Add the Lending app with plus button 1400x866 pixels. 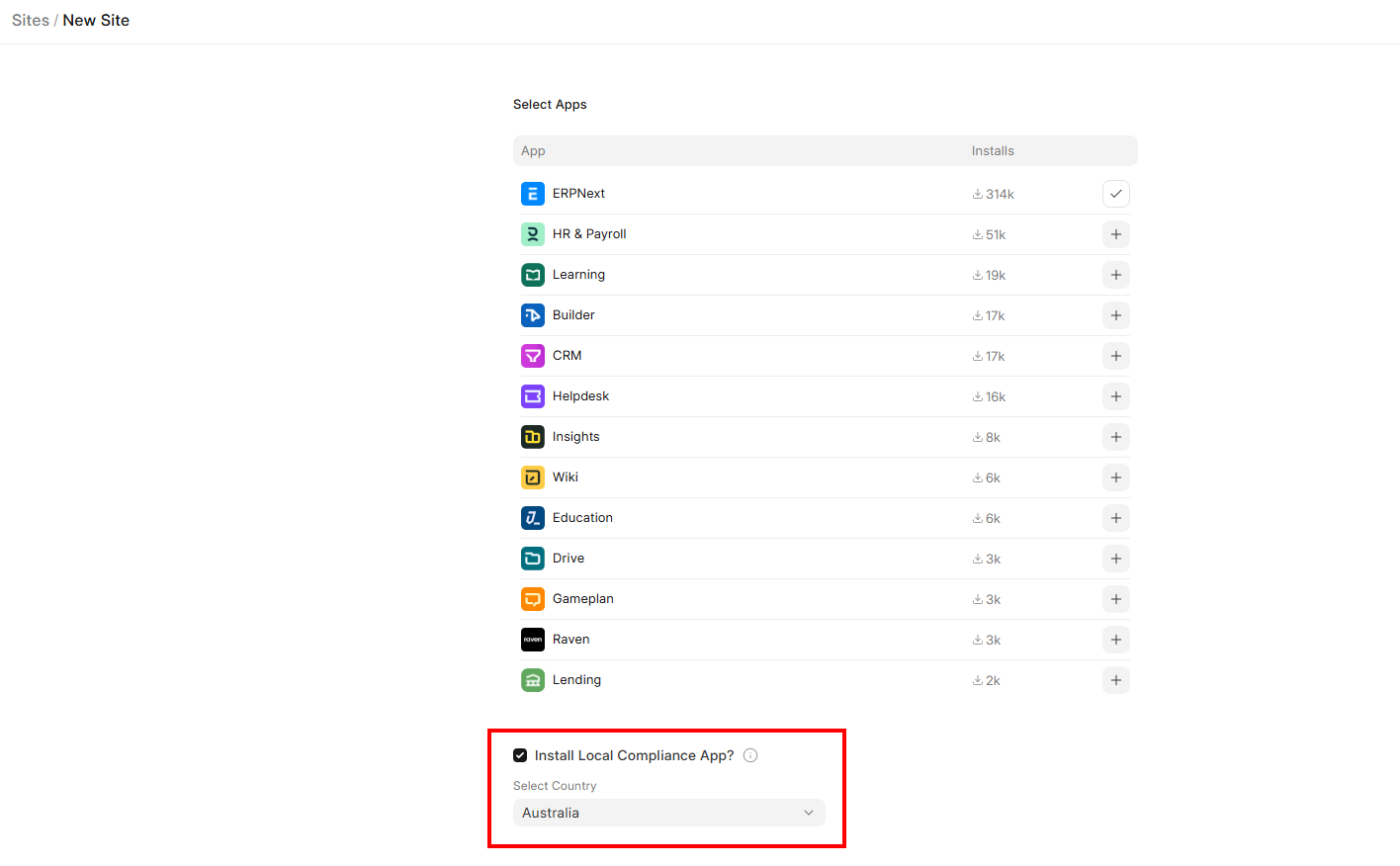tap(1115, 680)
